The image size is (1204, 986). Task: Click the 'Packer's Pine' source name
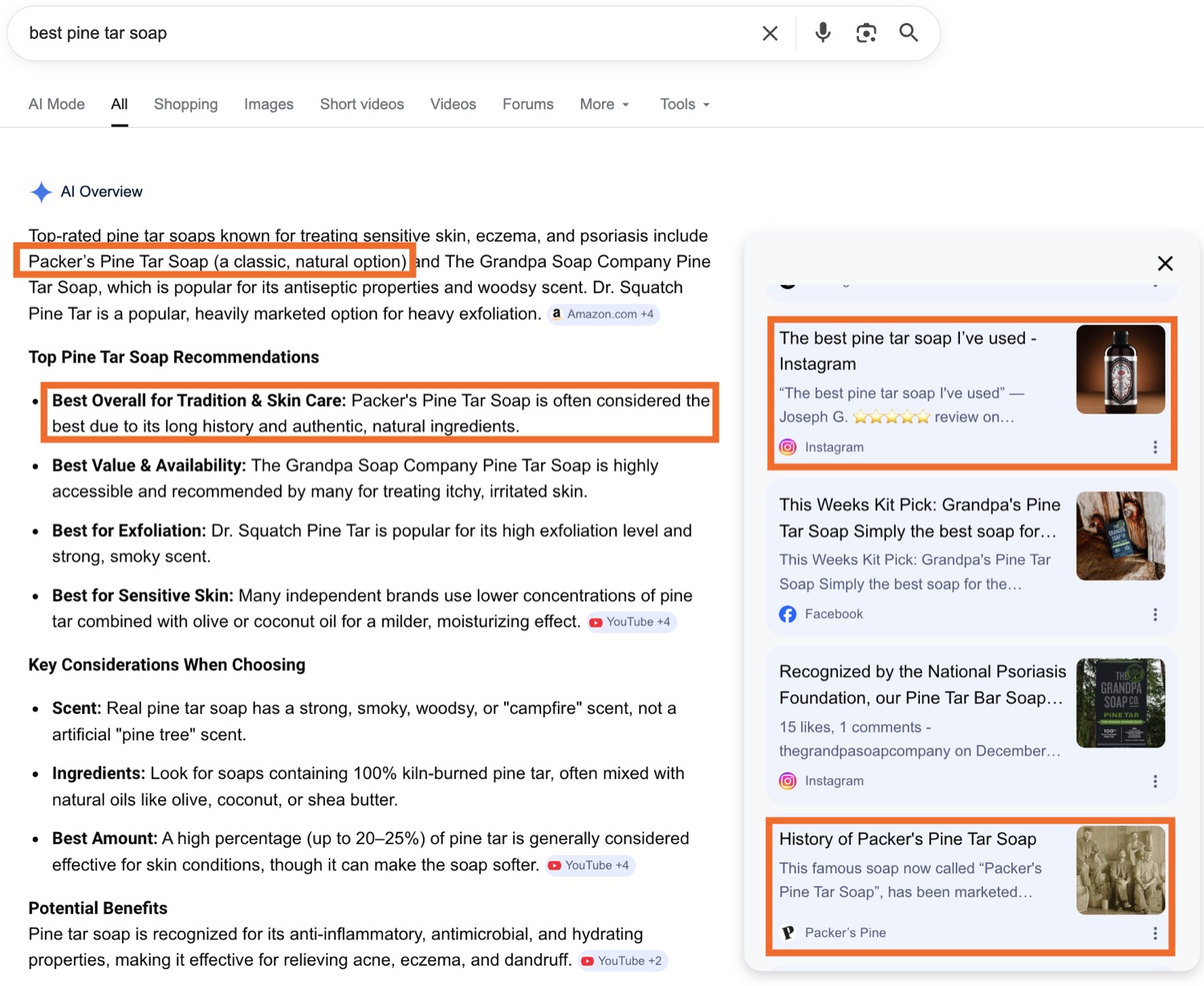(x=845, y=933)
